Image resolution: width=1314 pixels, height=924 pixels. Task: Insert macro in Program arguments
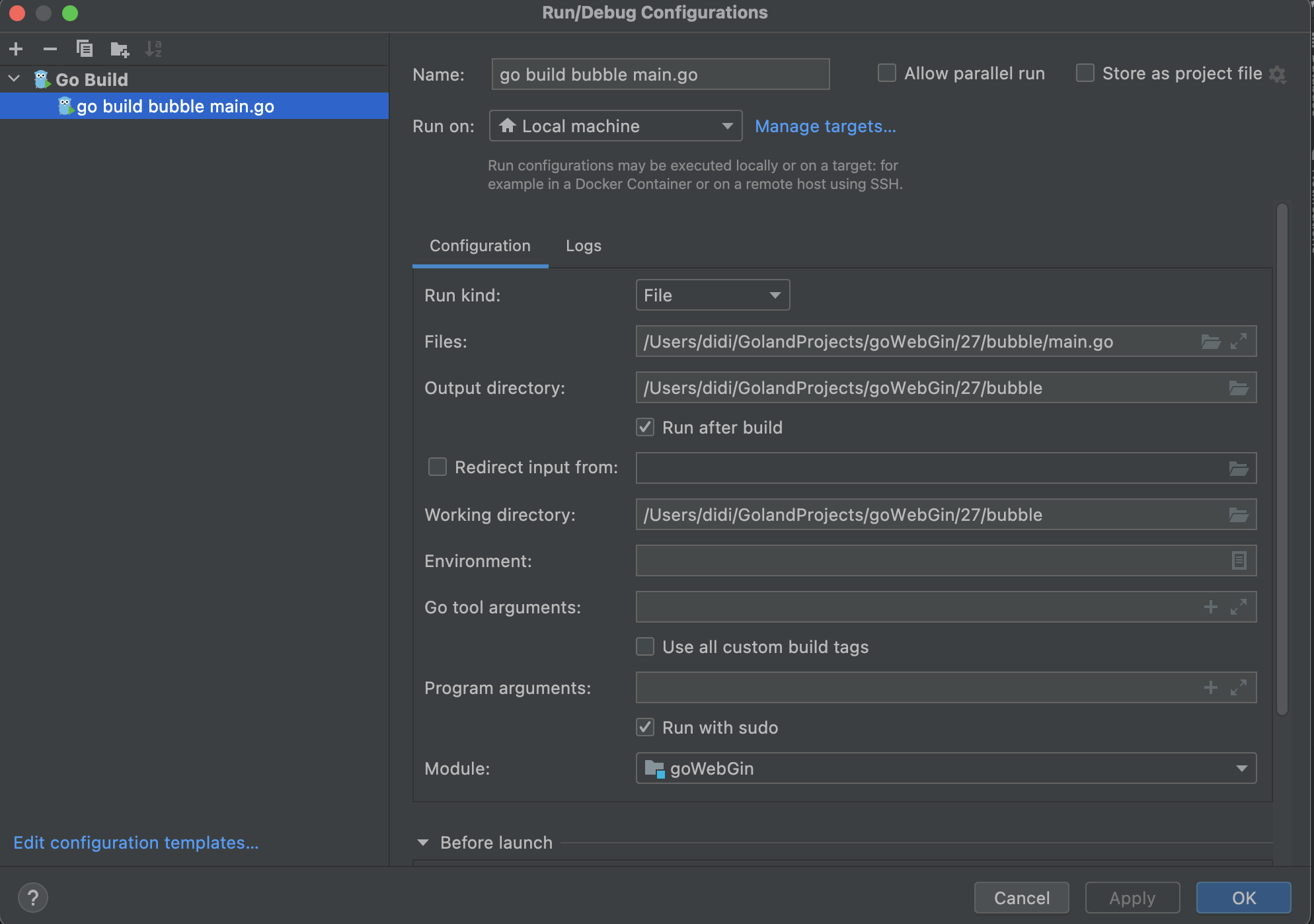(1211, 687)
